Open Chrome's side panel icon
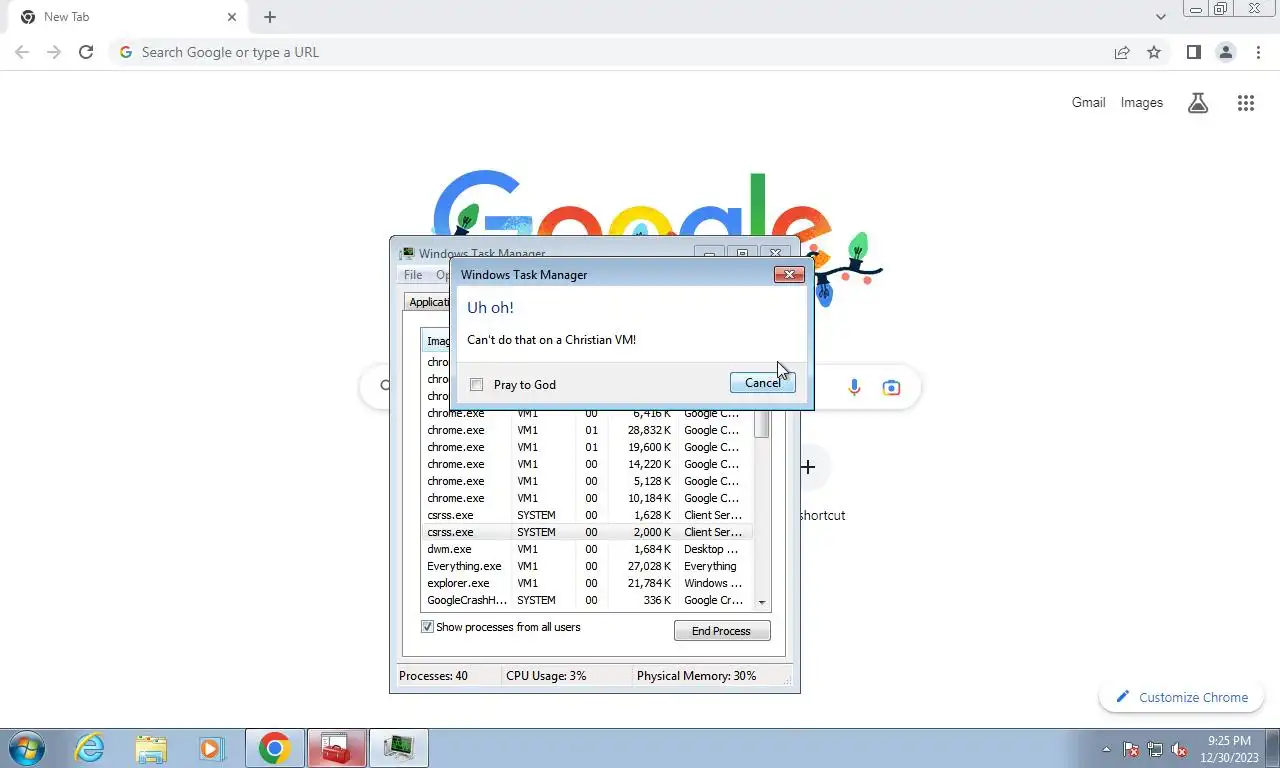 (1193, 52)
